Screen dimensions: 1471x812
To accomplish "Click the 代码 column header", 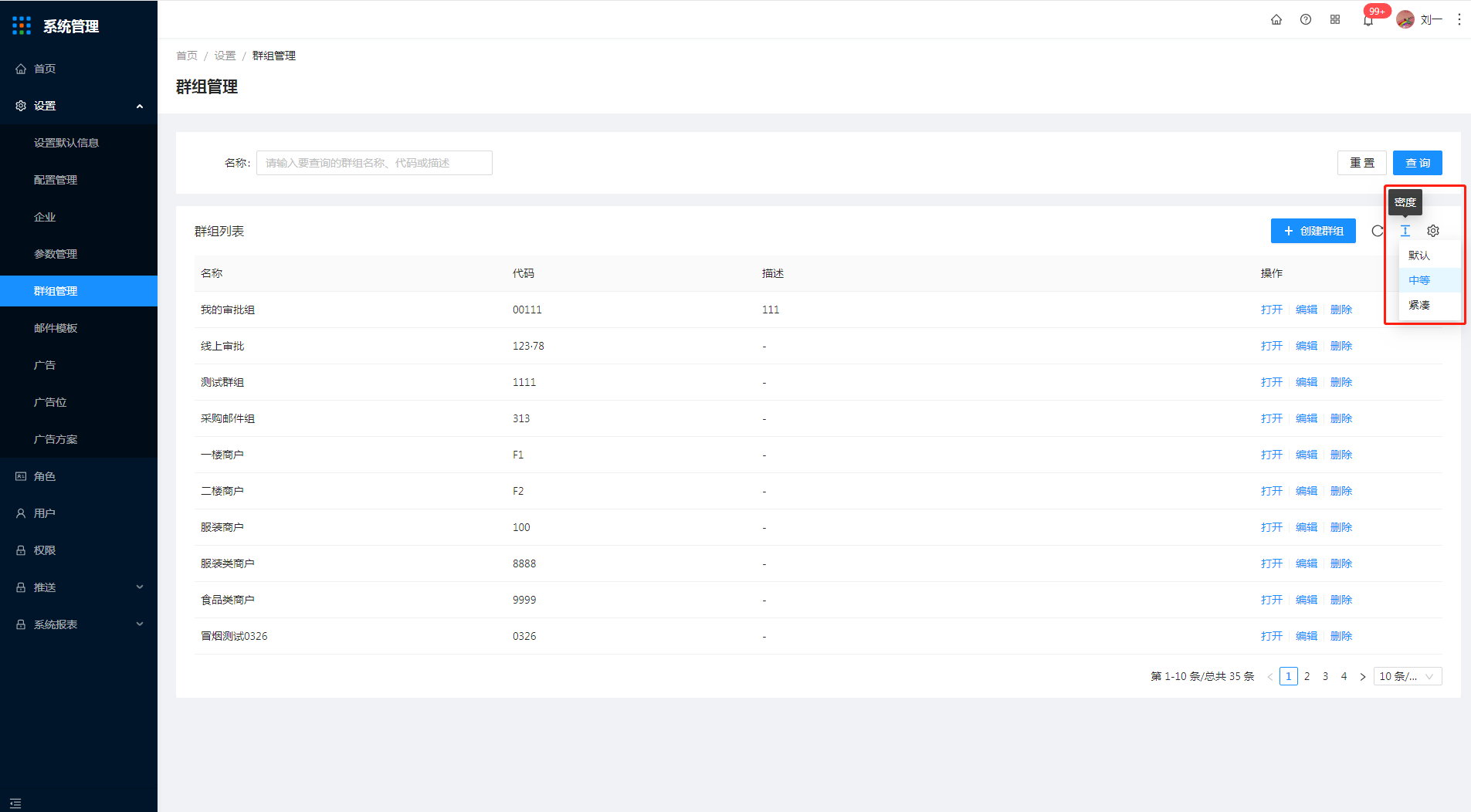I will pos(524,273).
